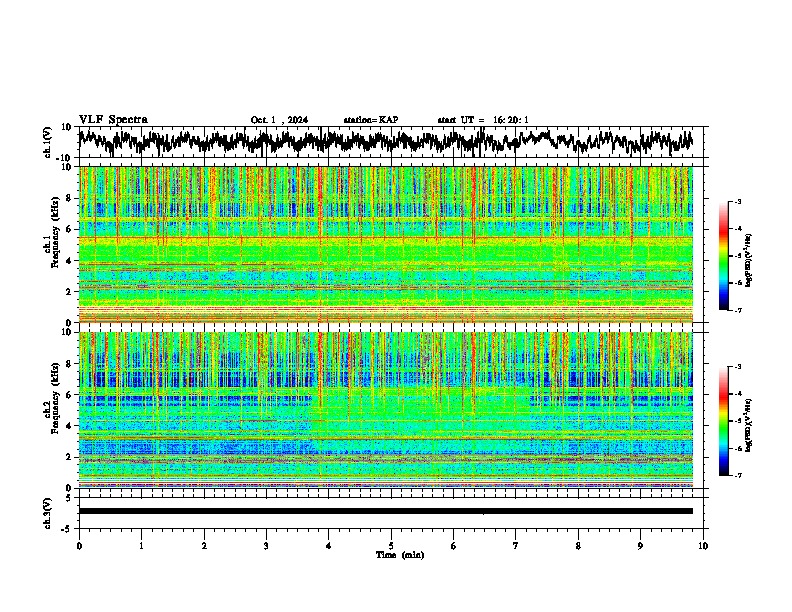Click the time axis tick label '8'
792x612 pixels.
578,546
